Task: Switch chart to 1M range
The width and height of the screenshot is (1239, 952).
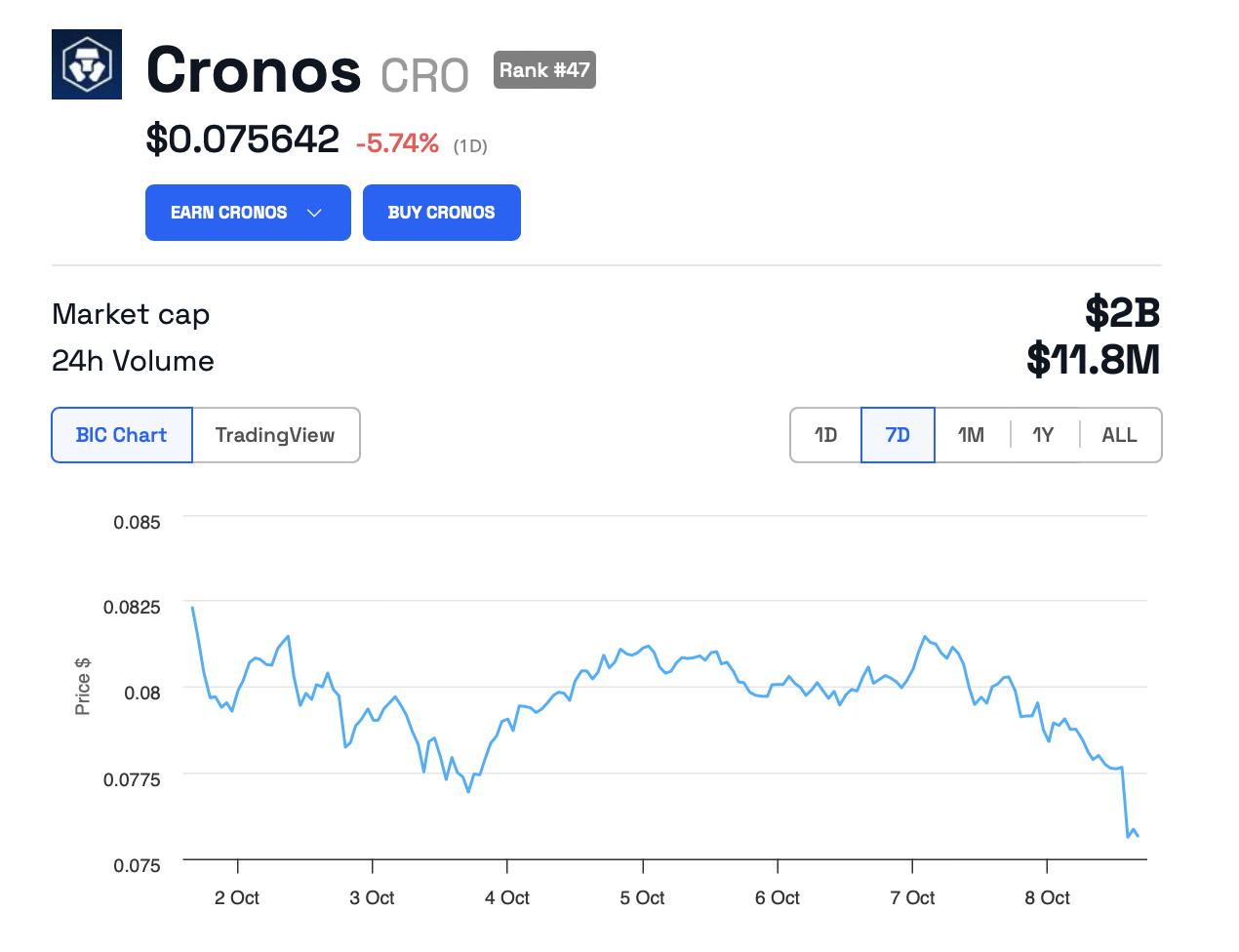Action: tap(971, 435)
